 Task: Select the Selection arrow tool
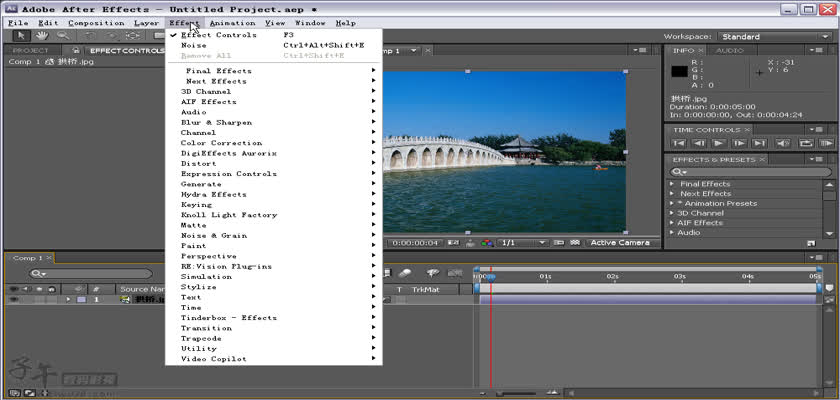pos(21,36)
